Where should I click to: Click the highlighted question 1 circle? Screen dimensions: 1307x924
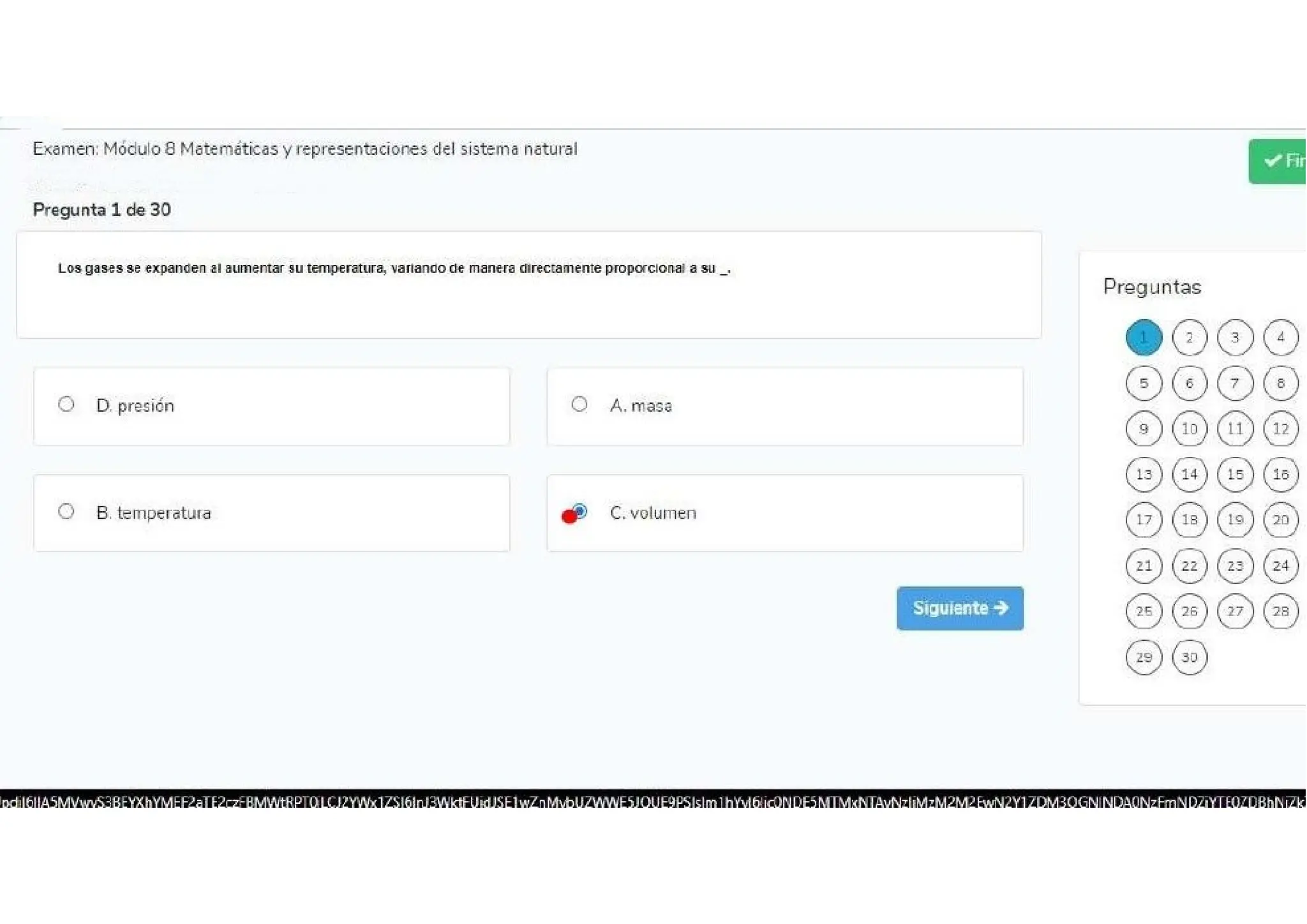pos(1144,338)
